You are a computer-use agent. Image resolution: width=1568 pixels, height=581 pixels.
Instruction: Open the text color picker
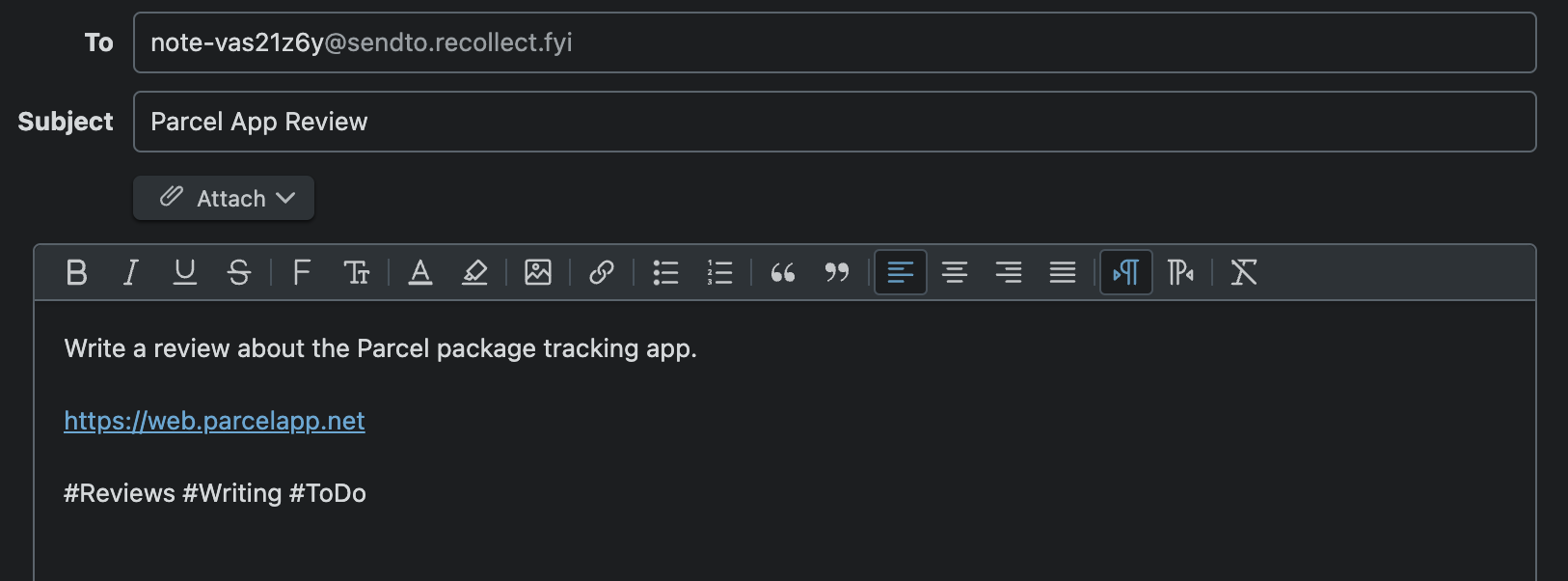420,273
